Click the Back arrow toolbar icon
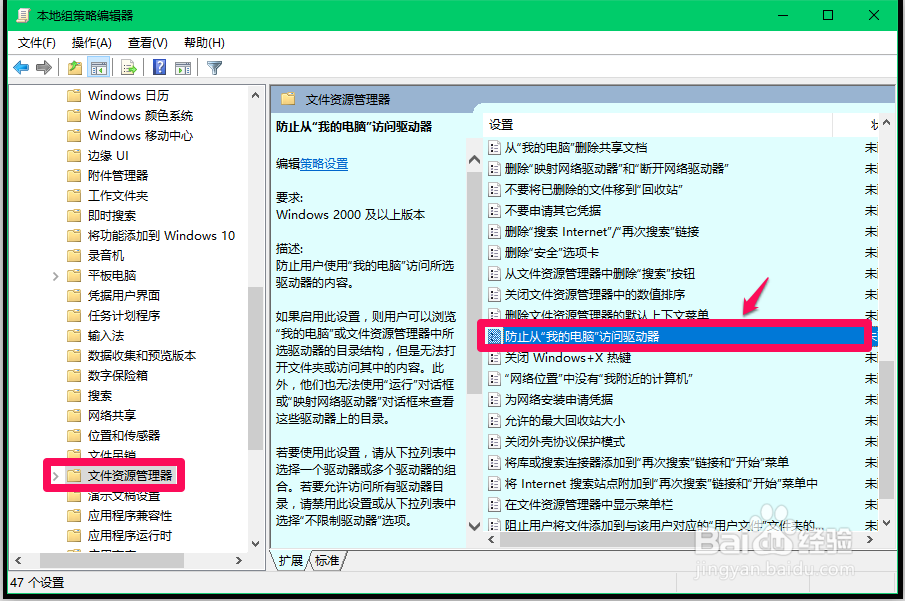905x601 pixels. pyautogui.click(x=21, y=68)
